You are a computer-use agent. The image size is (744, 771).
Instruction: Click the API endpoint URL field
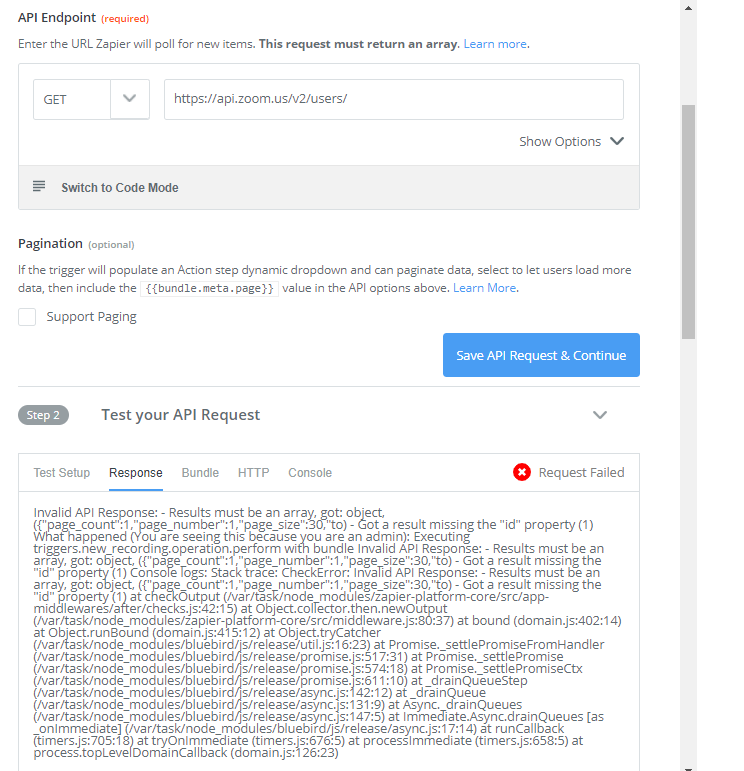394,99
